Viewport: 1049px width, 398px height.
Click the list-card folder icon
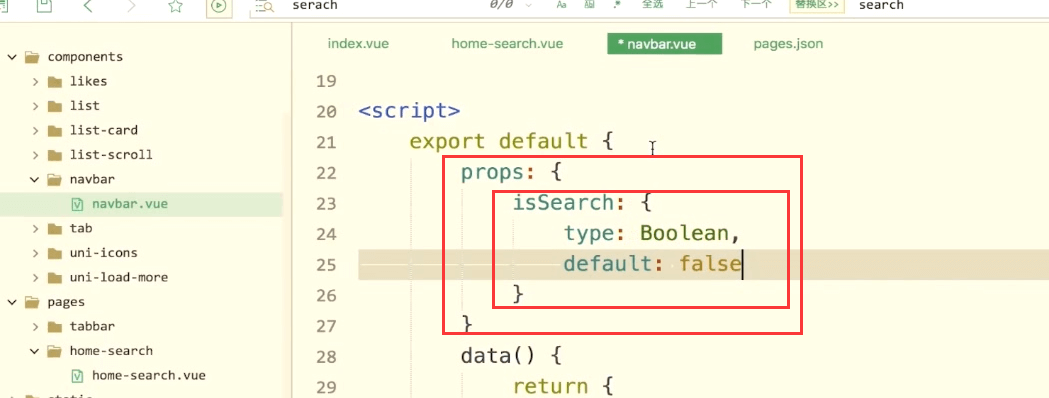pyautogui.click(x=55, y=130)
